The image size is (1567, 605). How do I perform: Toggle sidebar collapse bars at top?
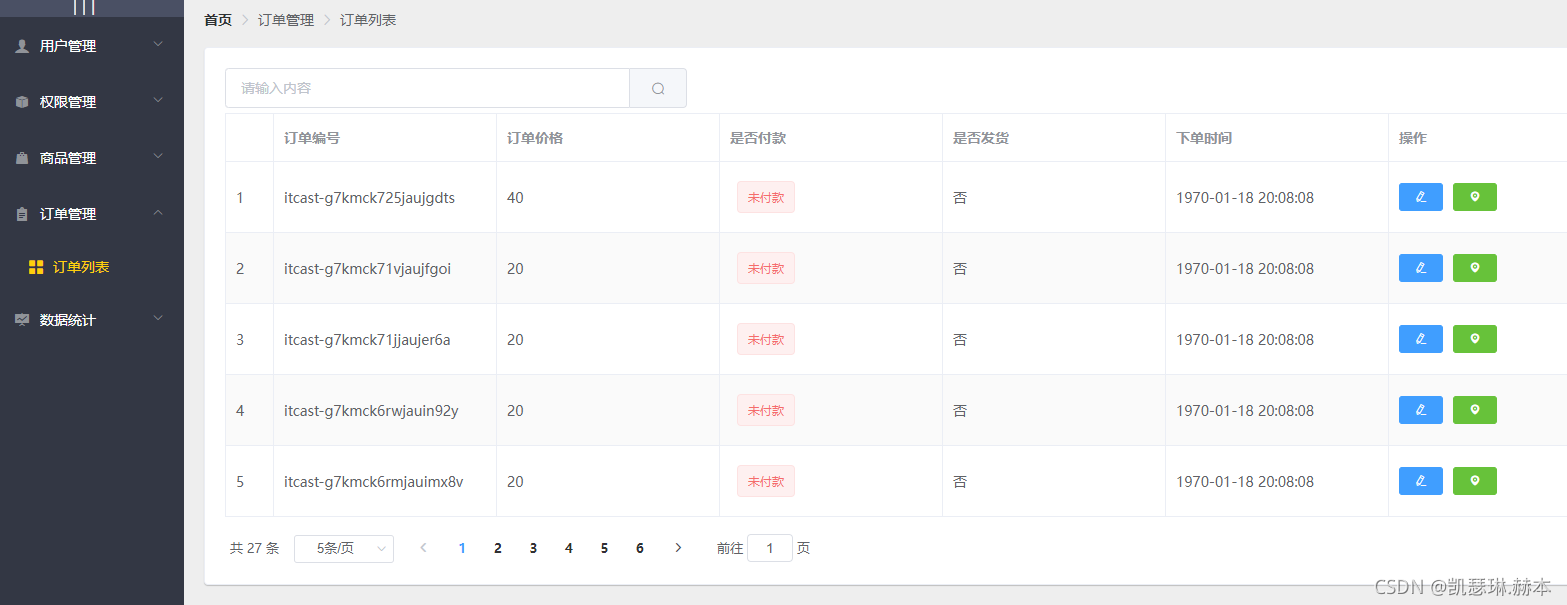pos(84,7)
